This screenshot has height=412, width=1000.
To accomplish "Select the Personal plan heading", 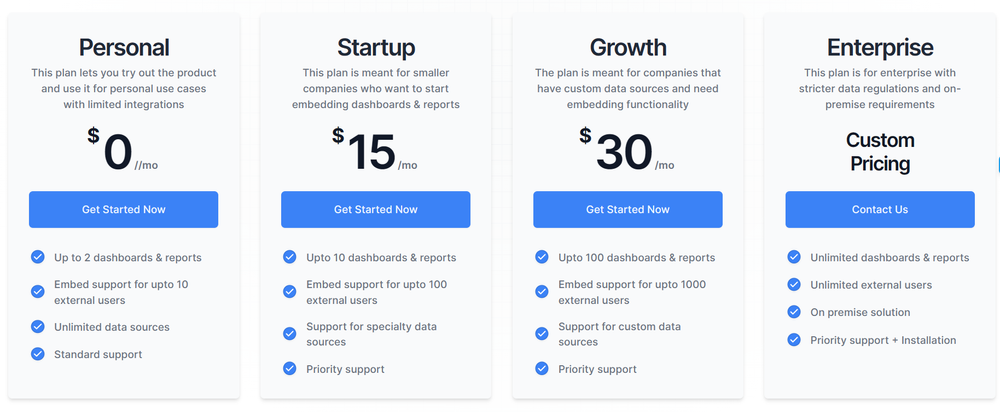I will (124, 47).
